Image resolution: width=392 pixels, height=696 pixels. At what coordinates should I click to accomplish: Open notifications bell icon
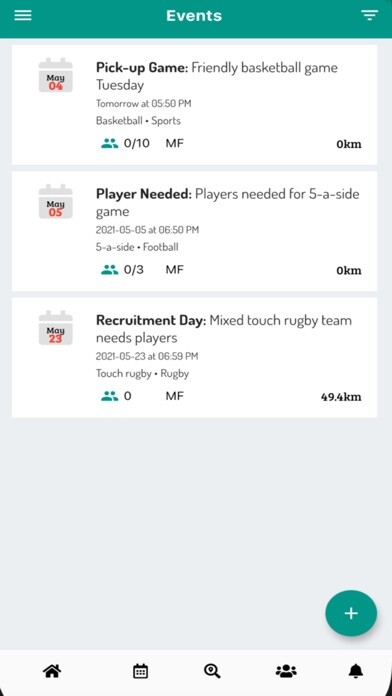point(356,671)
